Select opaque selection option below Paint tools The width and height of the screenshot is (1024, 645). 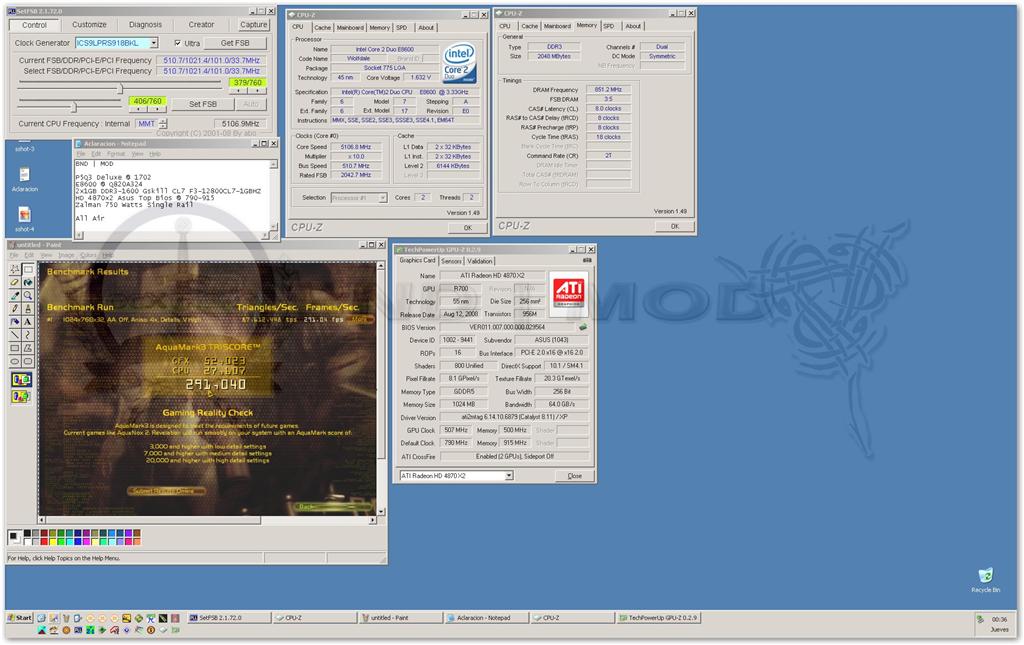click(x=21, y=379)
